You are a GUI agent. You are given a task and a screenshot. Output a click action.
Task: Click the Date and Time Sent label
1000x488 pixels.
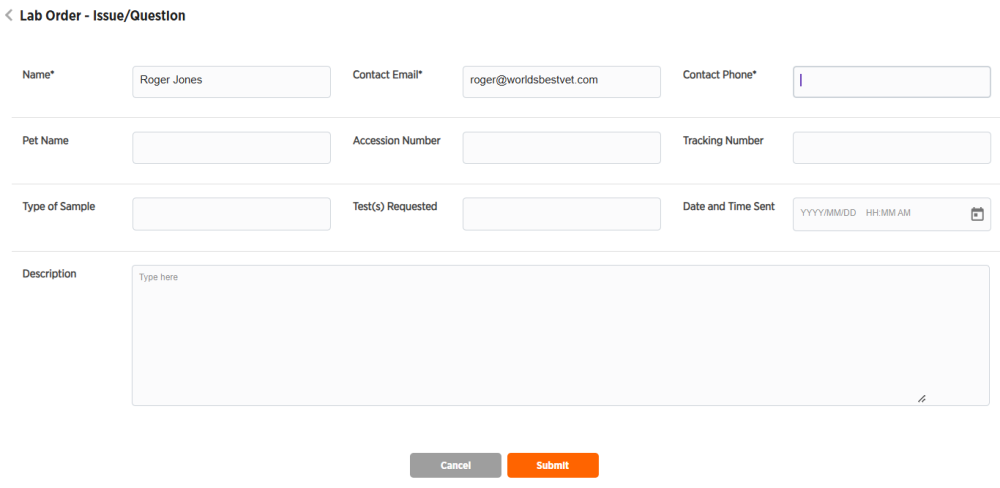tap(729, 207)
